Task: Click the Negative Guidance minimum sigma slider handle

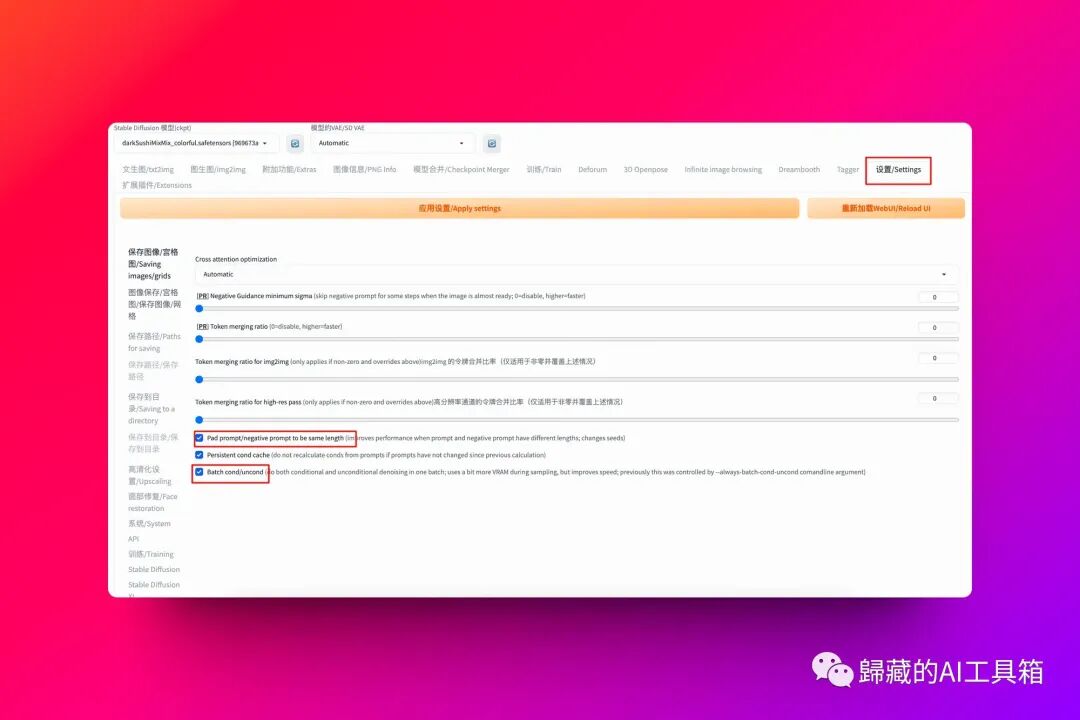Action: coord(199,309)
